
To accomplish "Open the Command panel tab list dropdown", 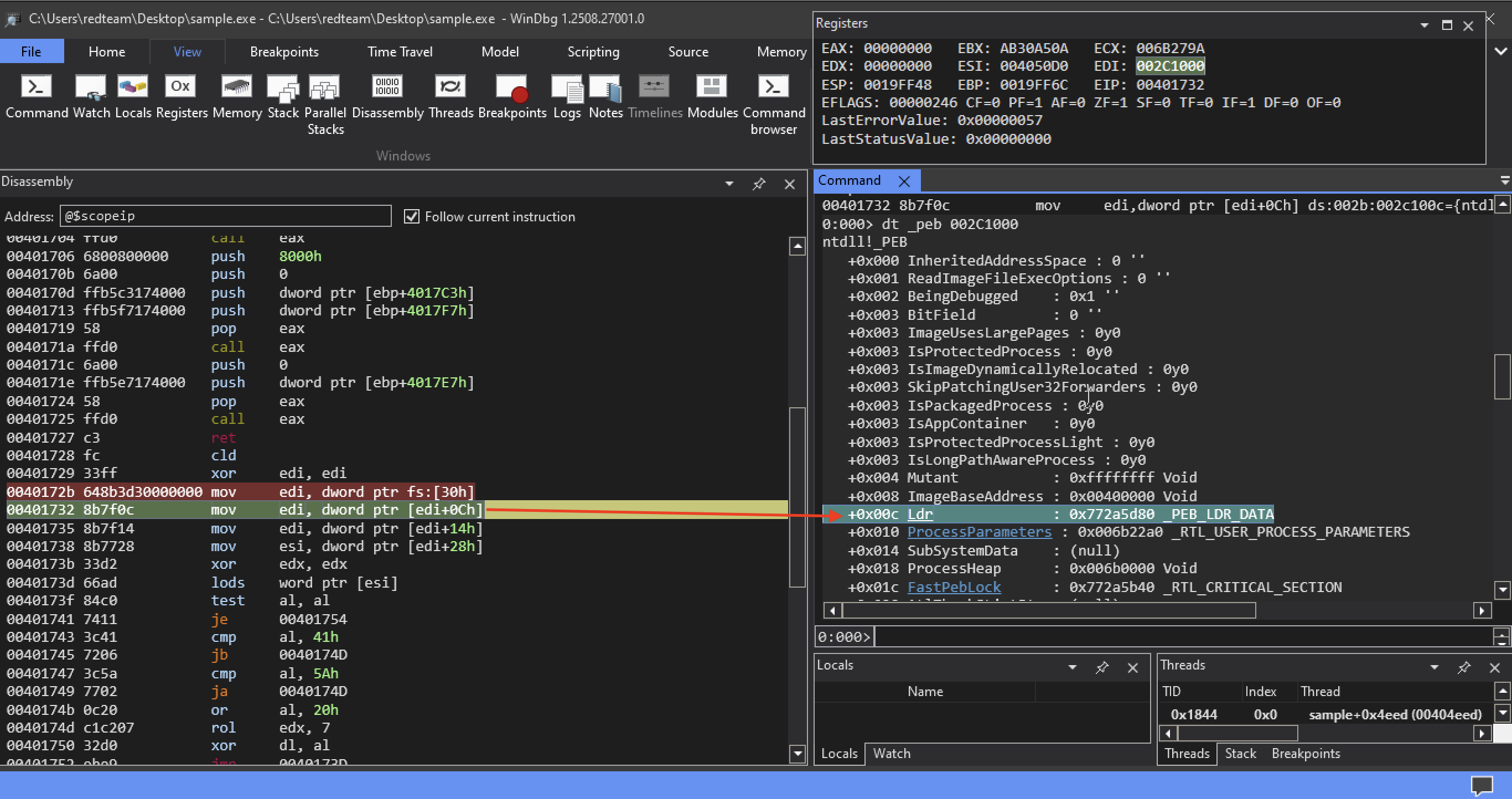I will (x=1504, y=180).
